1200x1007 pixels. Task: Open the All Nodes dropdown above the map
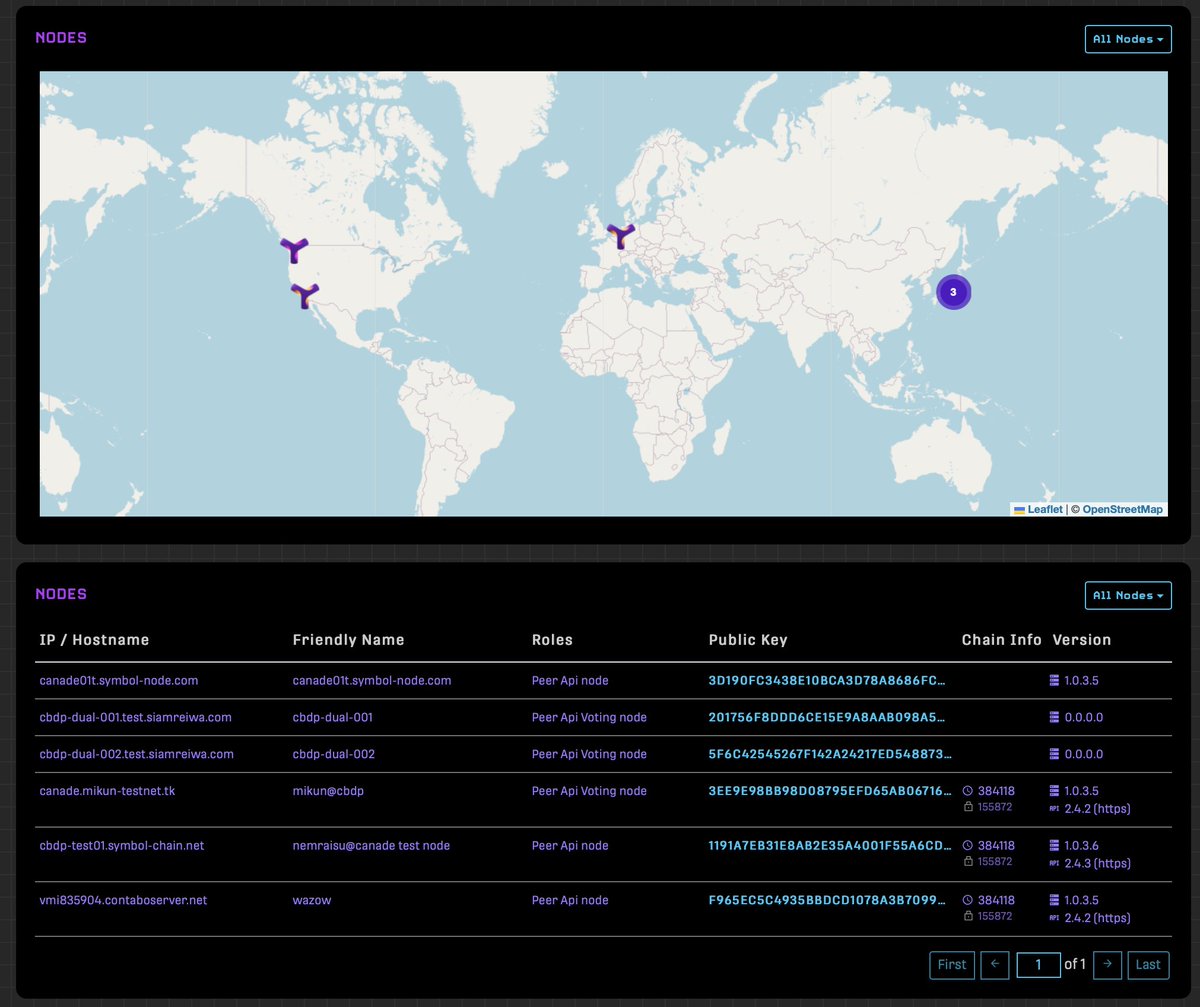(1128, 39)
